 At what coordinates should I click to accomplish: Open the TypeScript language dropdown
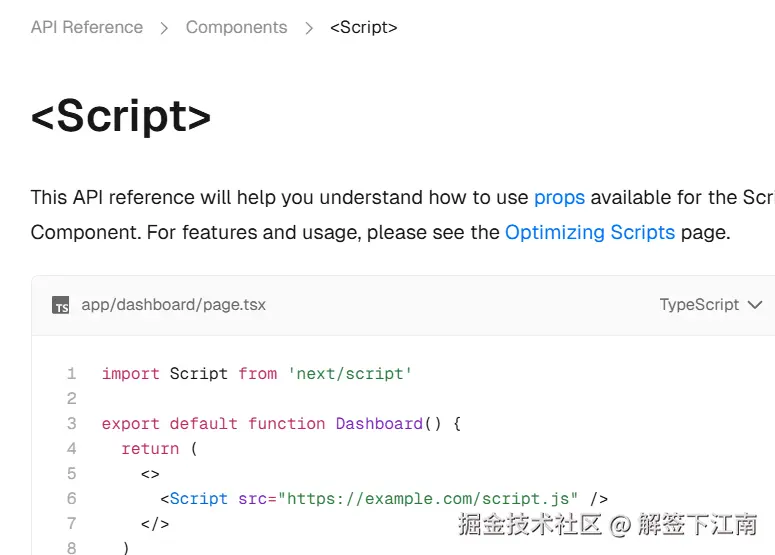pos(699,304)
